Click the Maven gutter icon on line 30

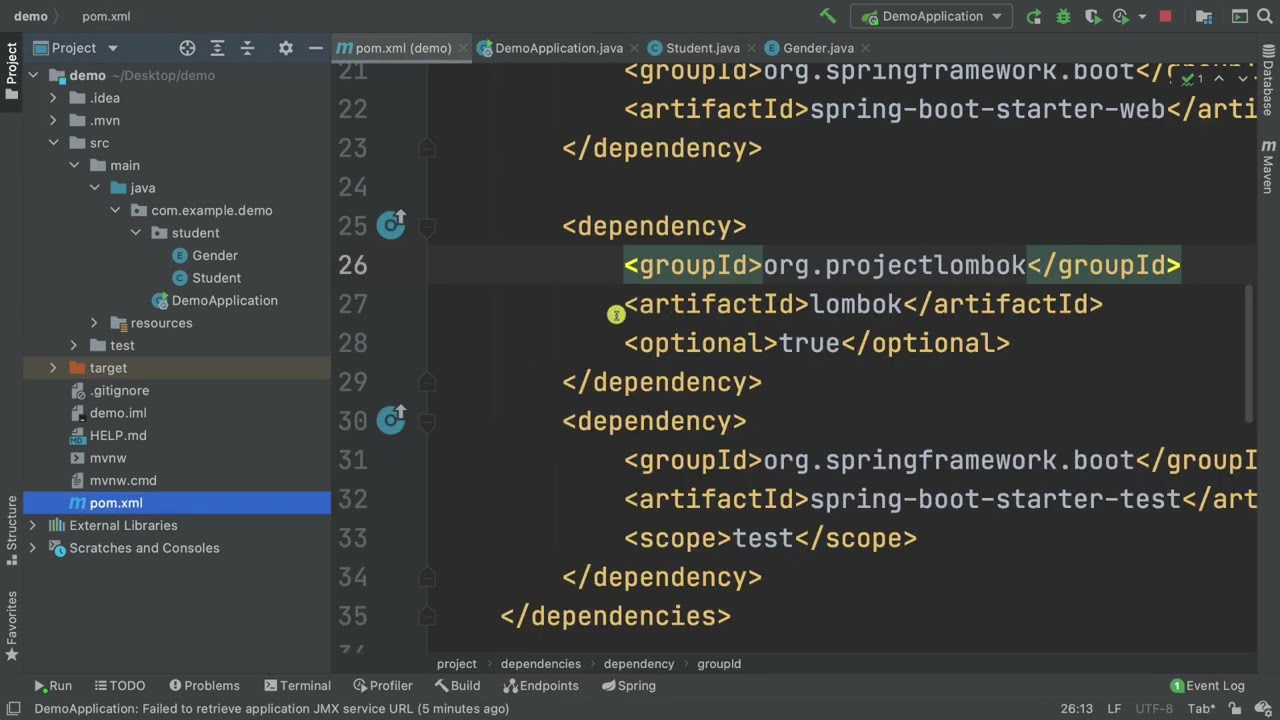(x=391, y=420)
